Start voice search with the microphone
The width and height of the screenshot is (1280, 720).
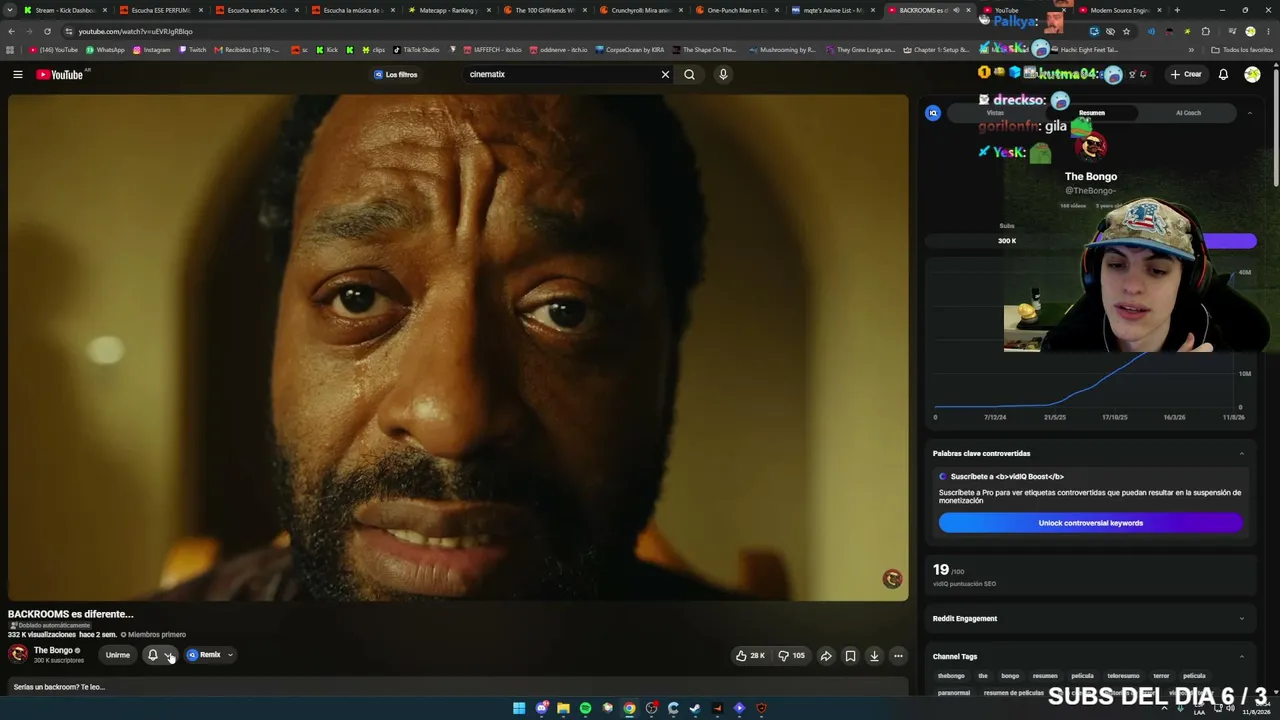[x=723, y=74]
